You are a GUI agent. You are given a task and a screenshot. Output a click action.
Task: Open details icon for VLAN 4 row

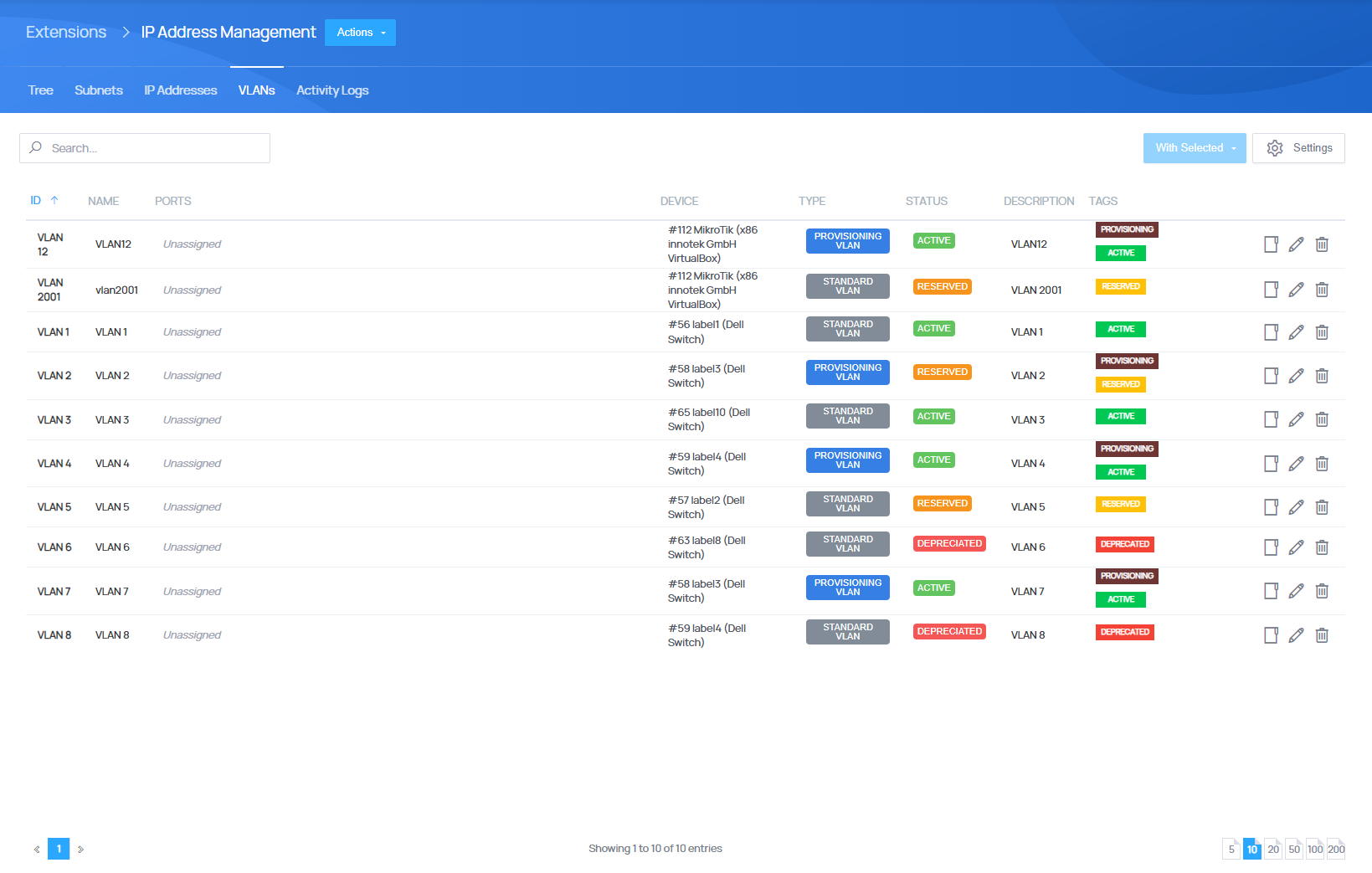coord(1271,464)
